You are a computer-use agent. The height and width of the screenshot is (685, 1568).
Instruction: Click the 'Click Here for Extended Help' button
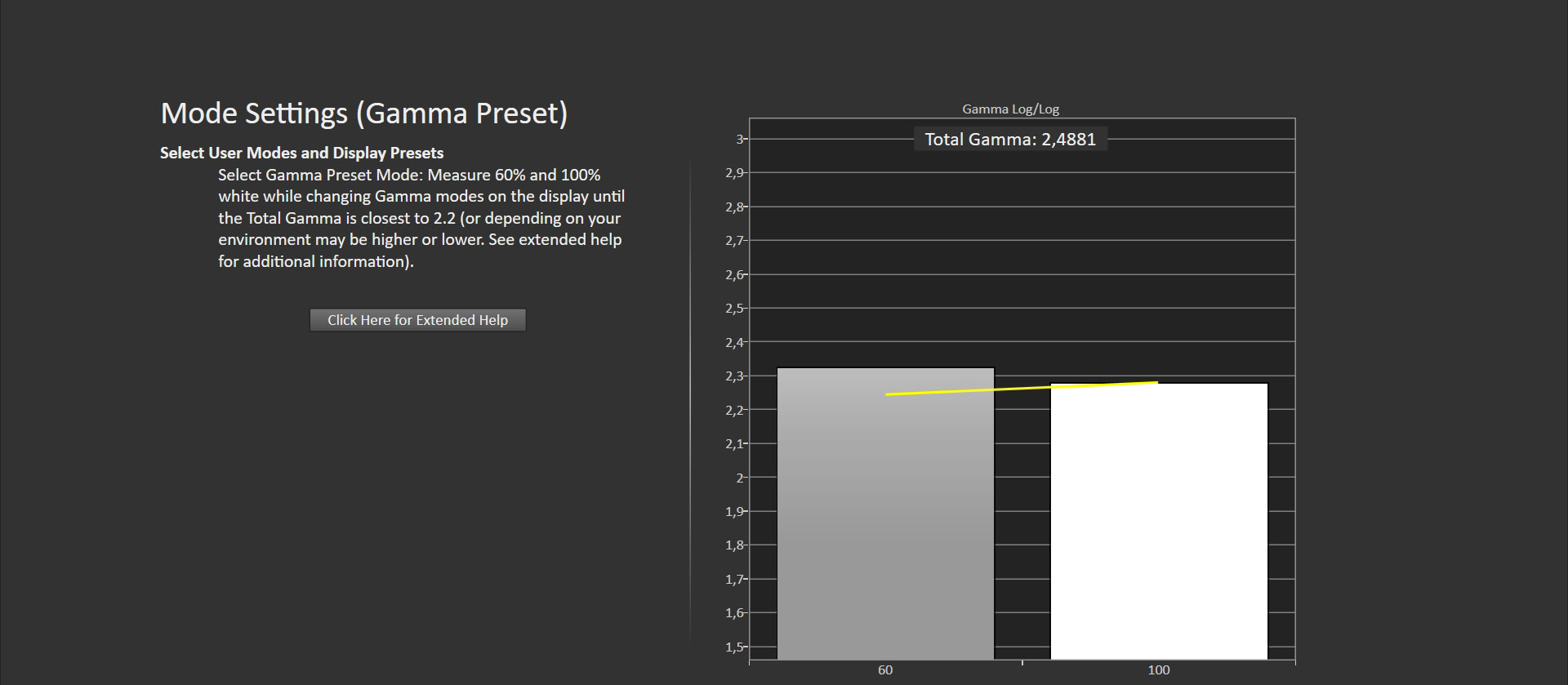(x=417, y=320)
